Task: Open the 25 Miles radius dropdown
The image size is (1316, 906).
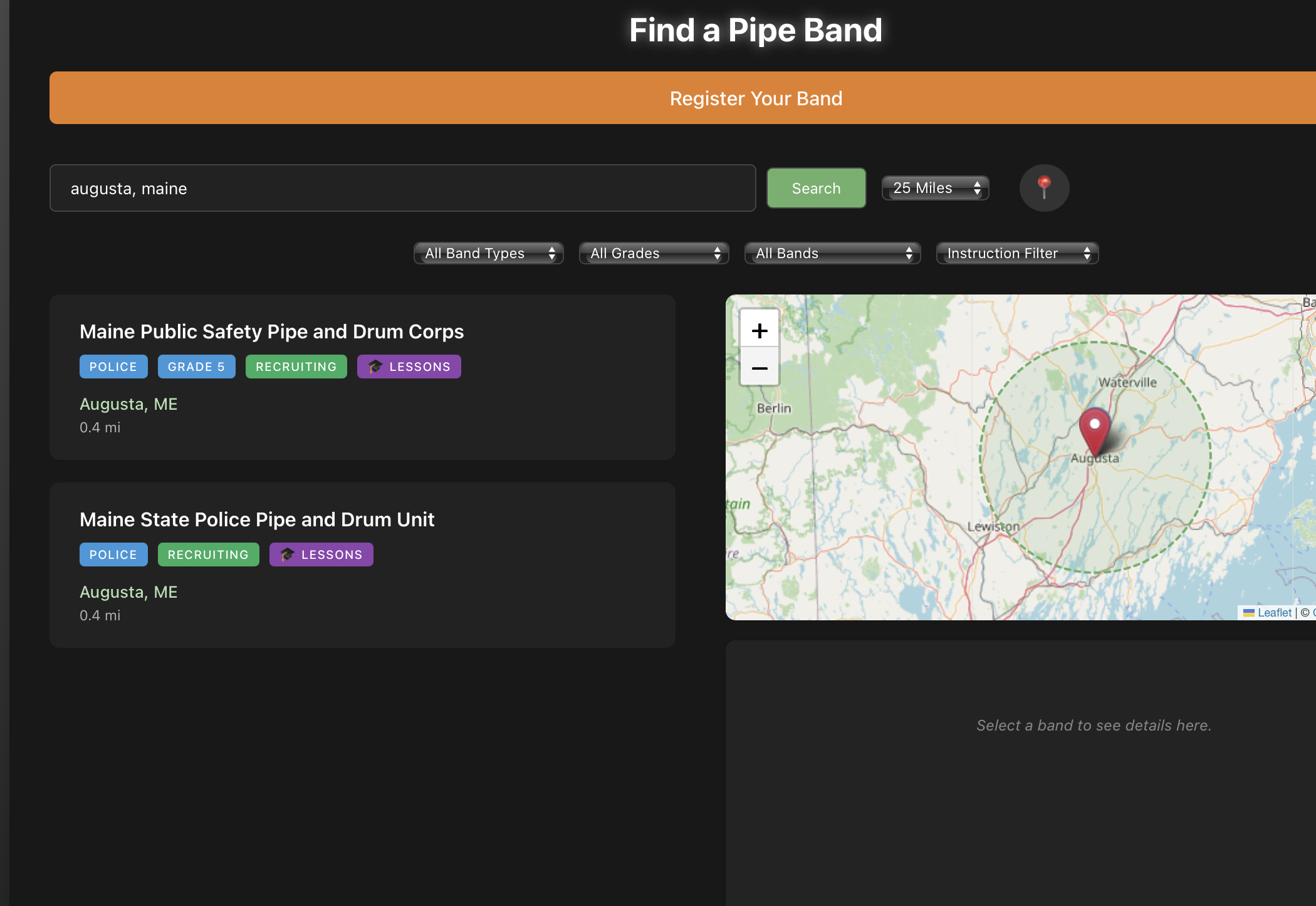Action: (935, 188)
